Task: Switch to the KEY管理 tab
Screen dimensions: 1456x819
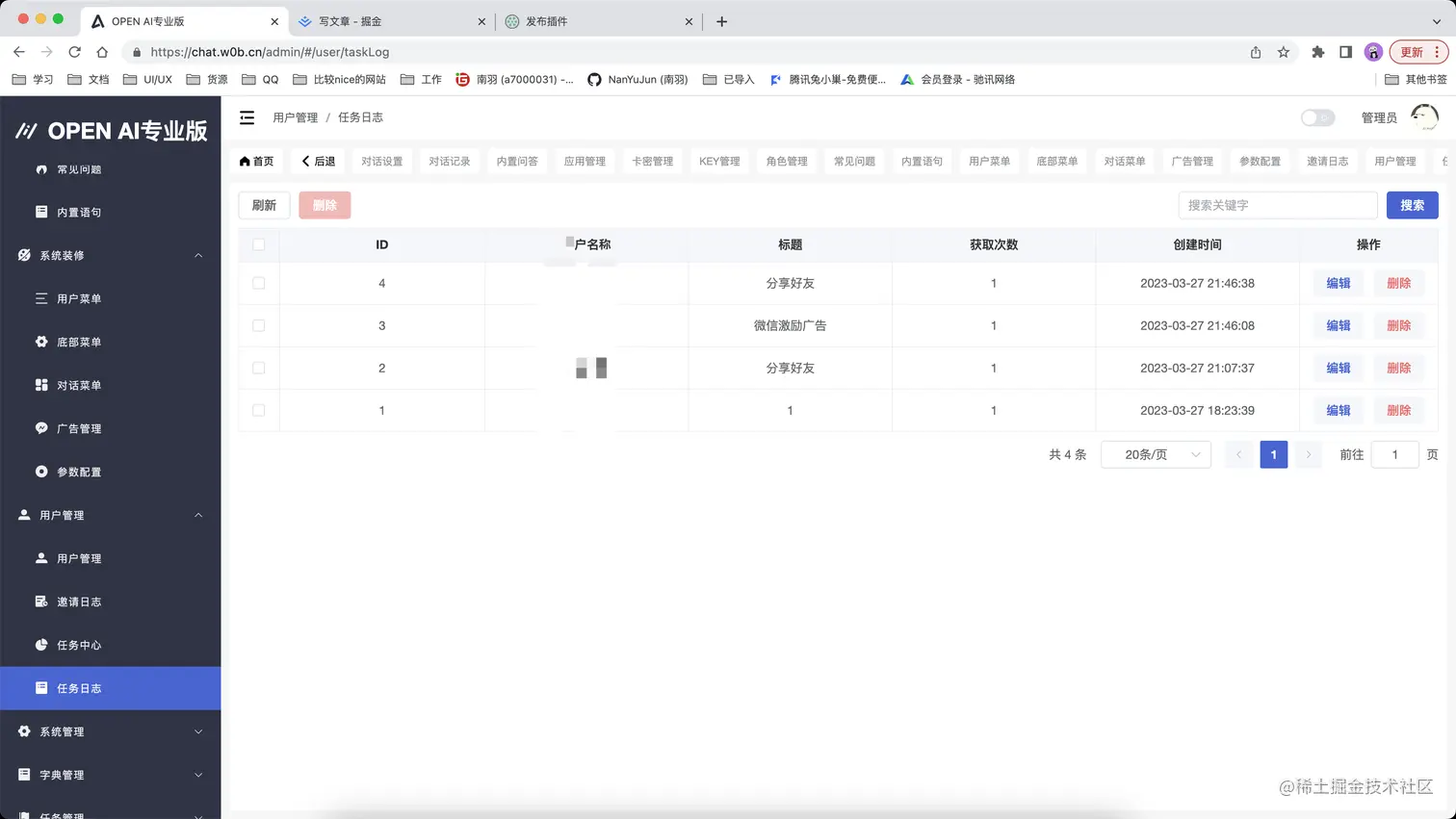Action: [718, 161]
